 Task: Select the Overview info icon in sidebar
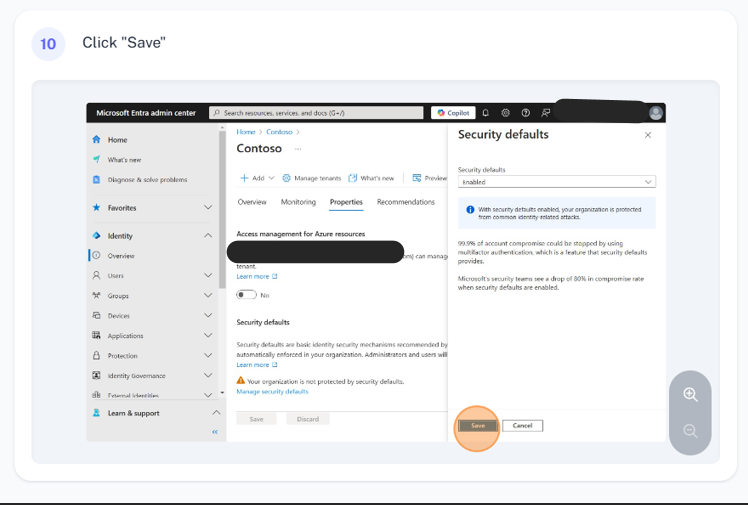pyautogui.click(x=96, y=255)
